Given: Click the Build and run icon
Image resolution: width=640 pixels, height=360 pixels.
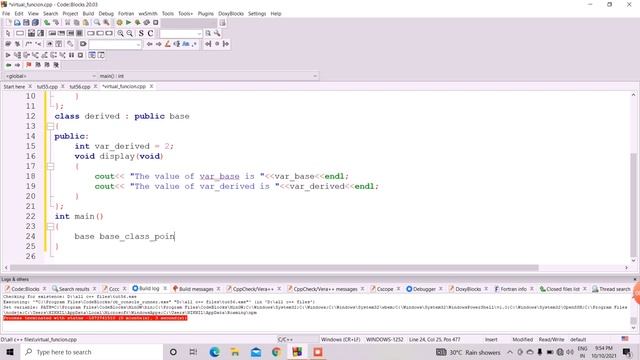Looking at the screenshot, I should pyautogui.click(x=138, y=23).
